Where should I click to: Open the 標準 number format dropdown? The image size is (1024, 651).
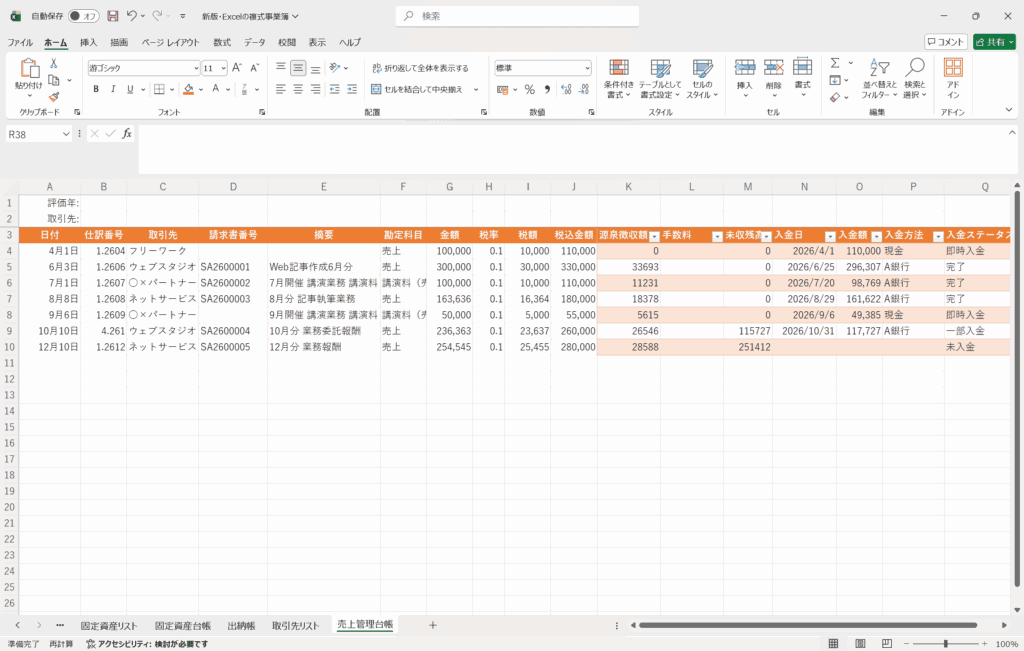click(x=587, y=68)
